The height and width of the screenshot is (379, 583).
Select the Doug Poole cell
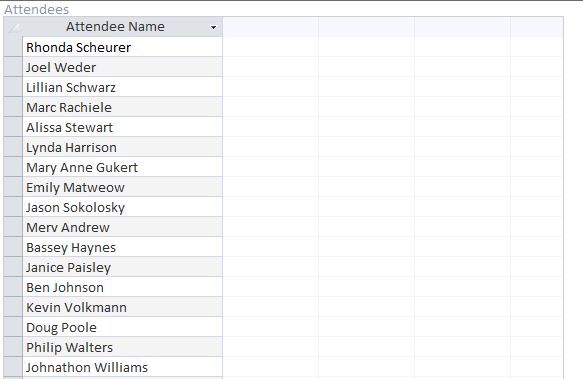[x=122, y=327]
